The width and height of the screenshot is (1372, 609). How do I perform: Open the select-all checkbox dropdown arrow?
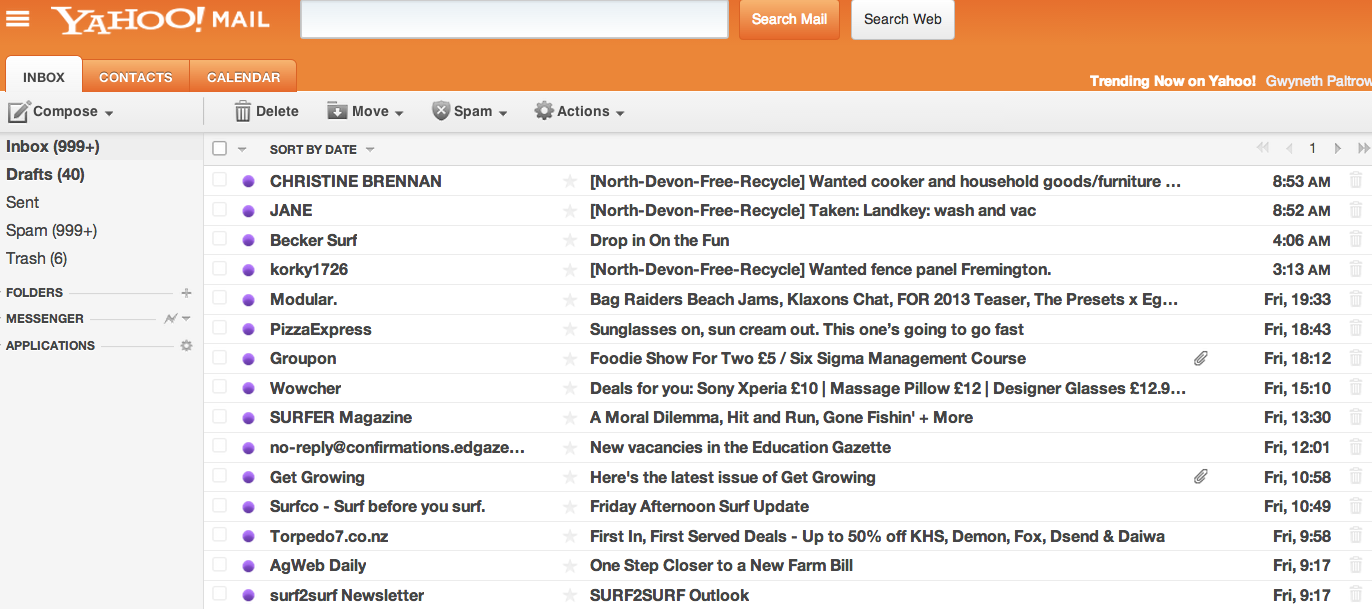click(241, 150)
